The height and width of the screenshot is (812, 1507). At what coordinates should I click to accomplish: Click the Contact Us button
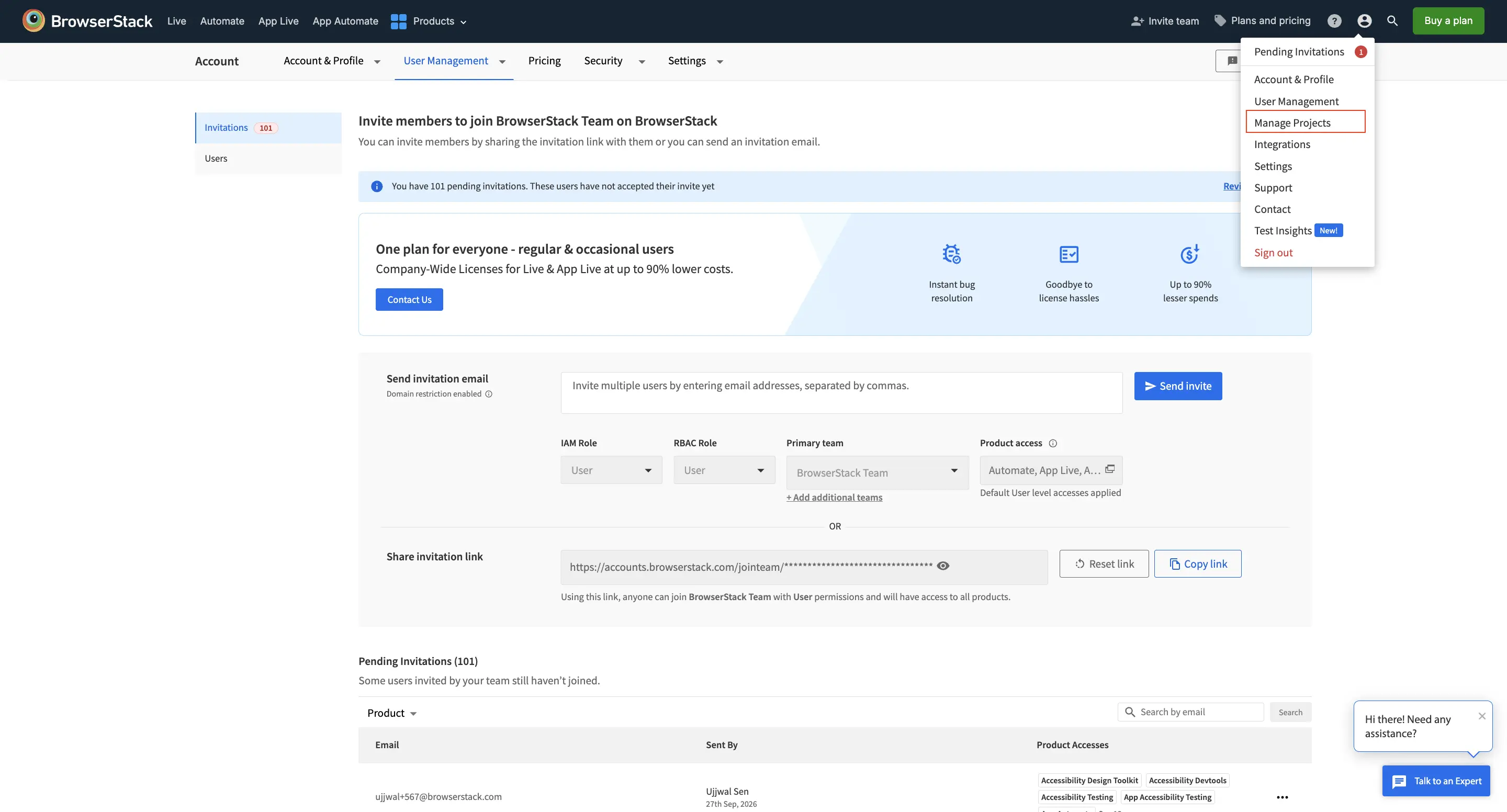coord(409,299)
